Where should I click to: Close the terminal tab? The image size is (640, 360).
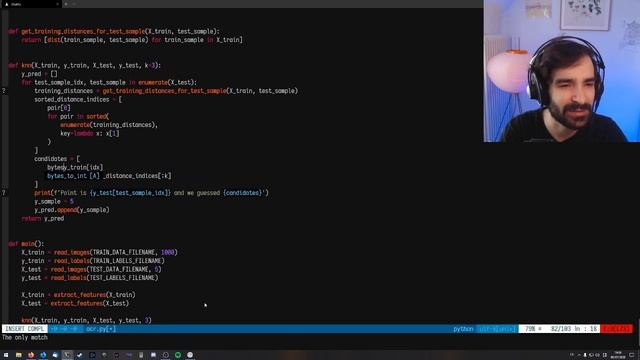pos(57,4)
